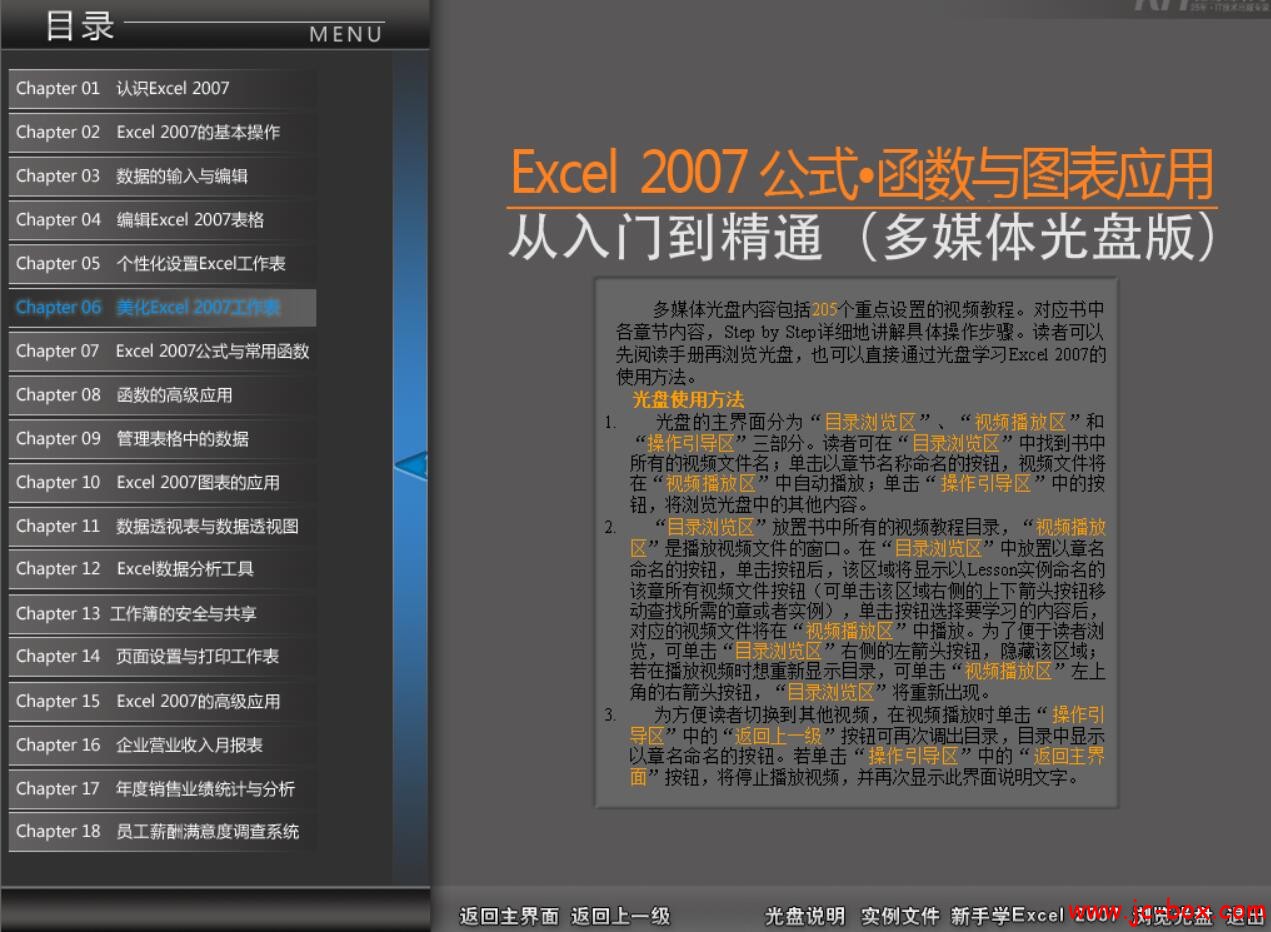The height and width of the screenshot is (932, 1271).
Task: Click 返回上一级 button
Action: pos(620,916)
